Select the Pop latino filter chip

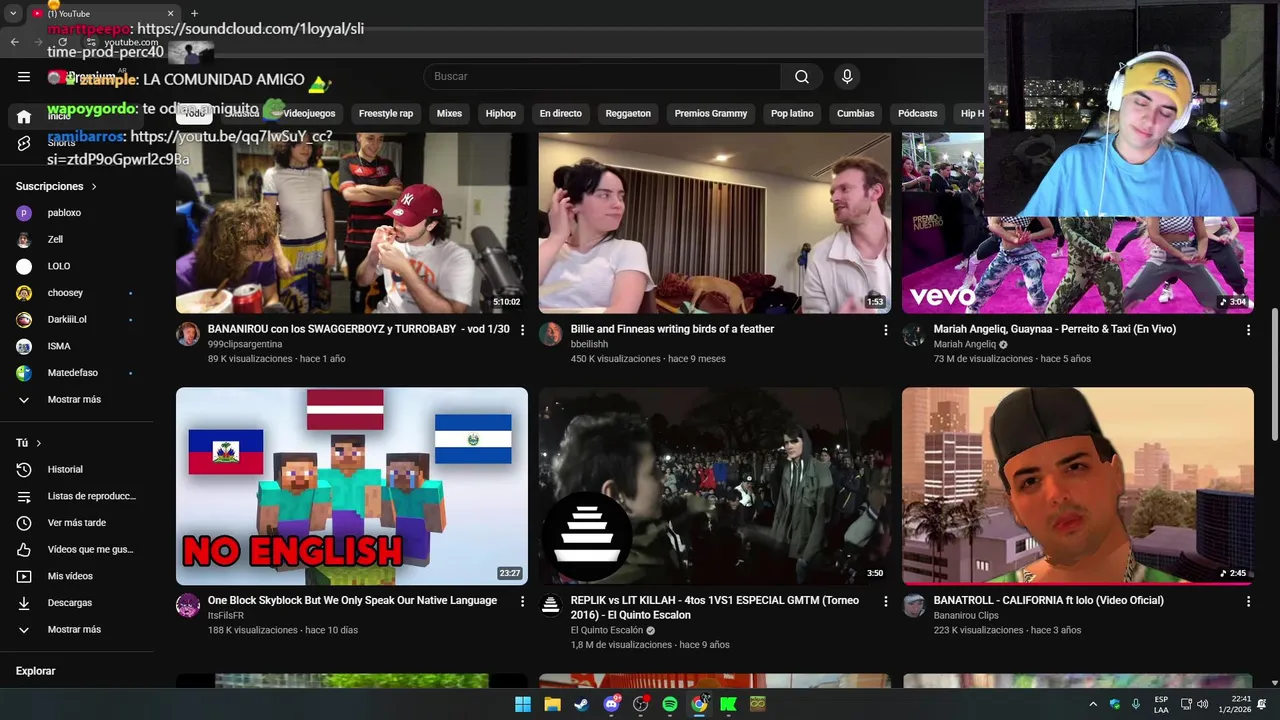pyautogui.click(x=792, y=114)
